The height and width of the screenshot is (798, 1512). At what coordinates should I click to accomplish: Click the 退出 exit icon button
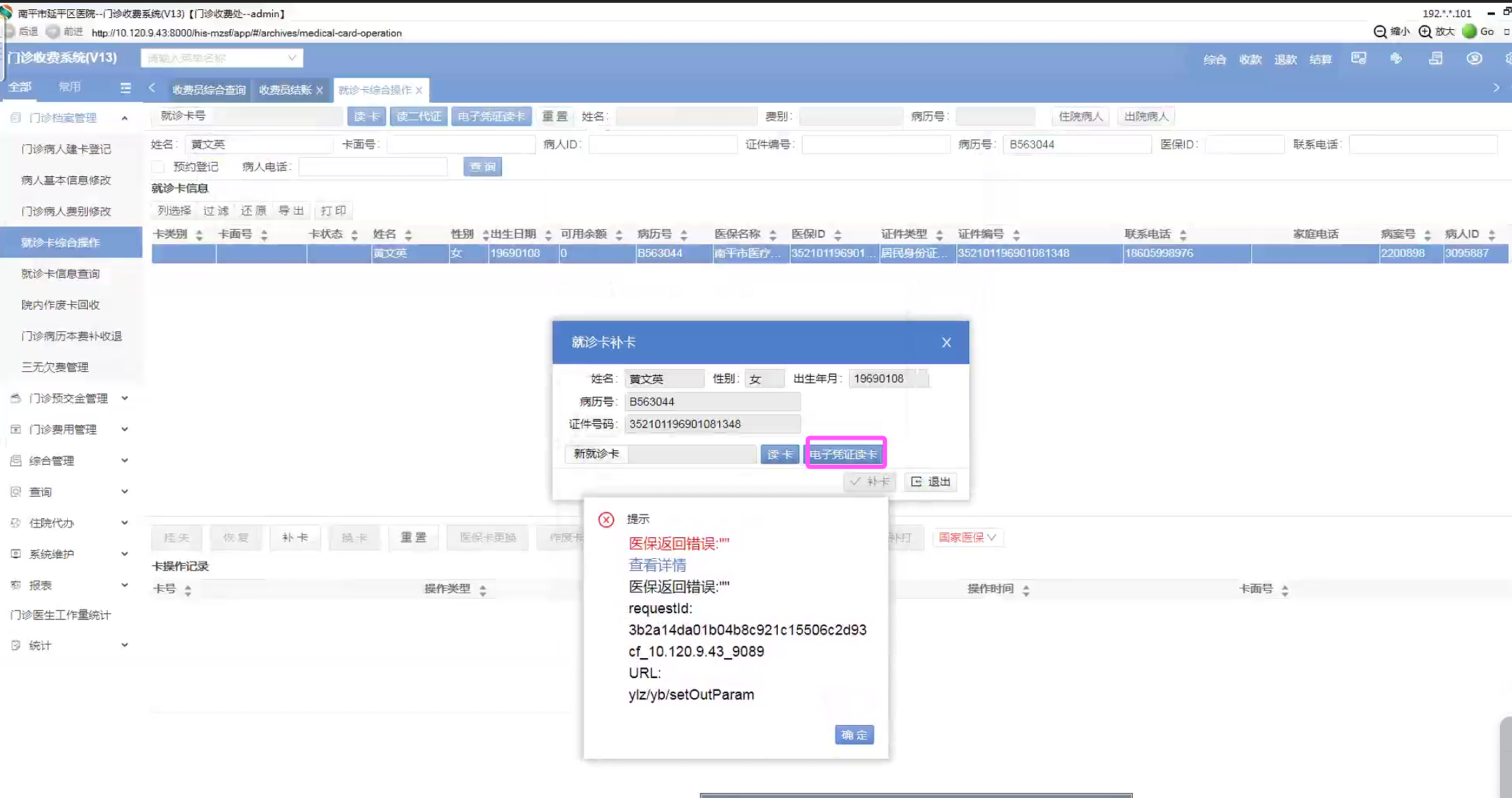[x=931, y=482]
